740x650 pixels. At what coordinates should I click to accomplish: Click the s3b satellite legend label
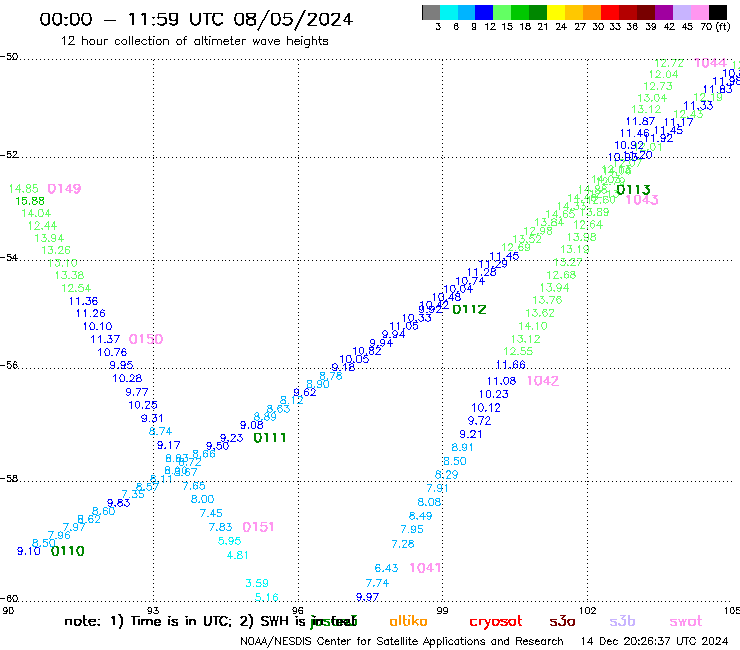pos(622,621)
